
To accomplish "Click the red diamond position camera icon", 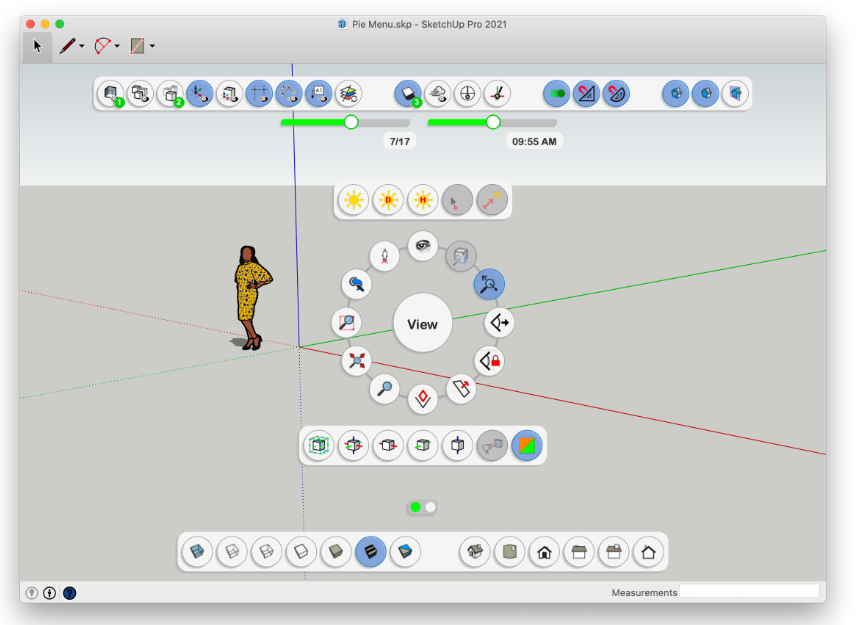I will click(x=423, y=398).
